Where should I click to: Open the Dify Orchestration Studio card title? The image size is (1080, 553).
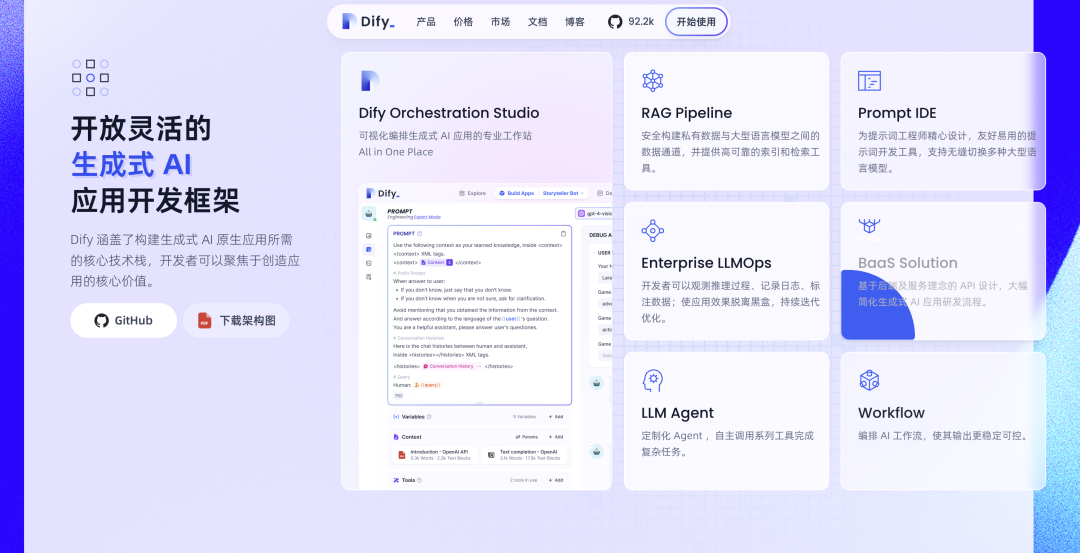tap(448, 113)
